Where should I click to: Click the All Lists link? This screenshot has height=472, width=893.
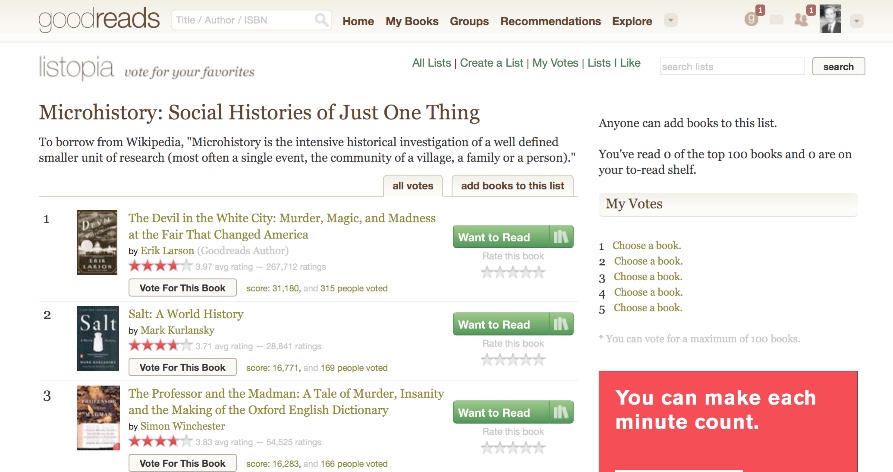click(432, 63)
